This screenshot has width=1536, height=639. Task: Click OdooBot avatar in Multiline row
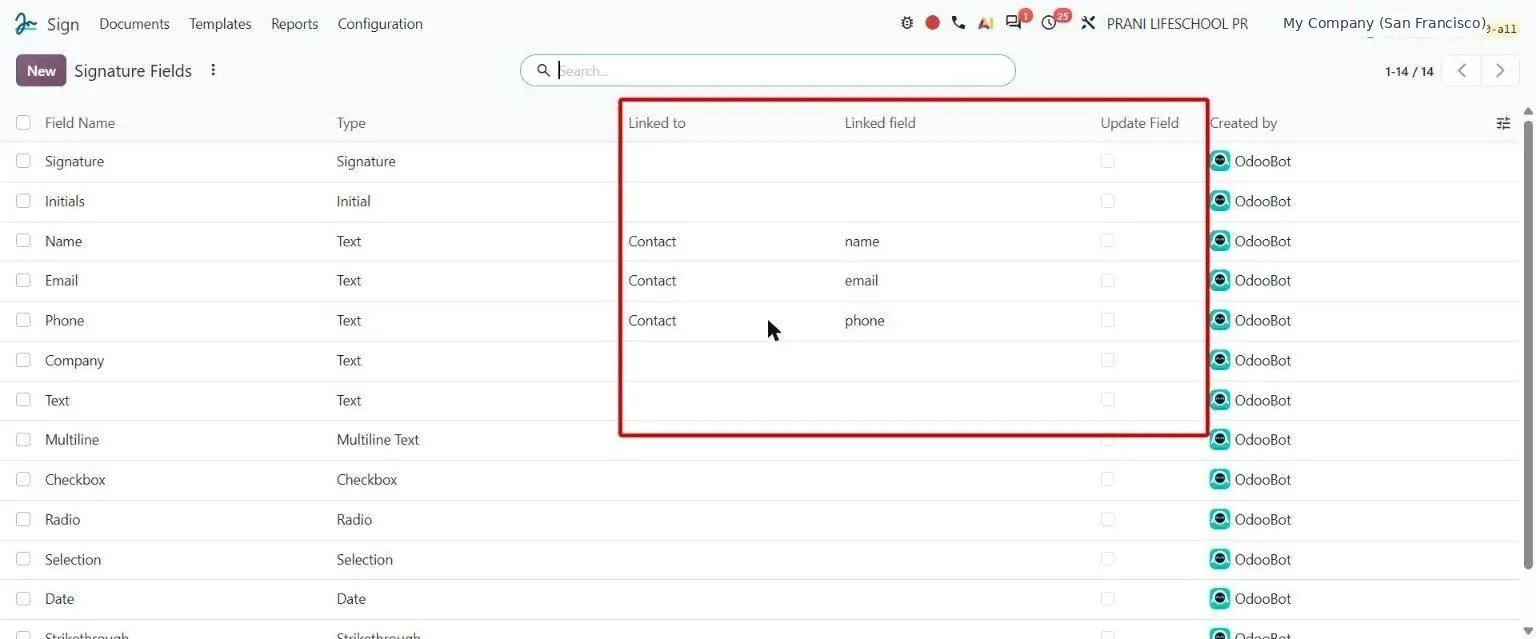(1220, 439)
